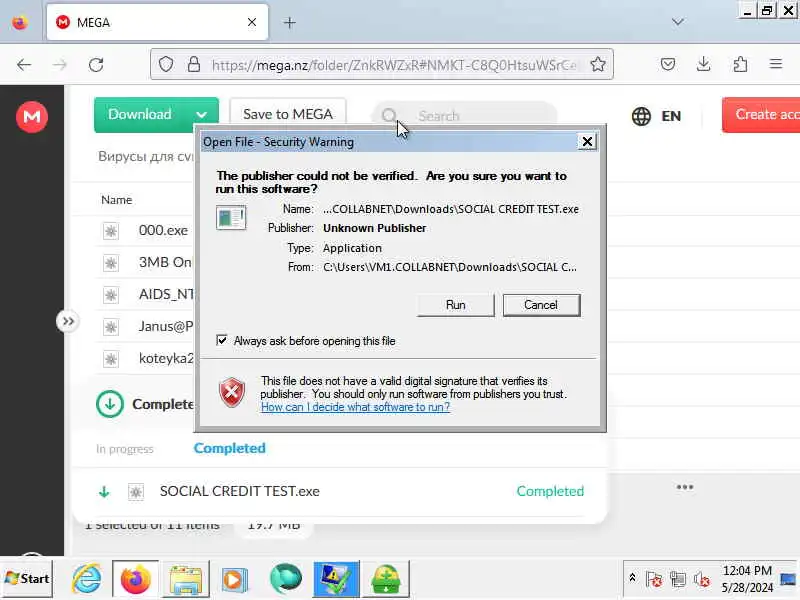Click the browser forward arrow
This screenshot has height=600, width=800.
tap(60, 65)
